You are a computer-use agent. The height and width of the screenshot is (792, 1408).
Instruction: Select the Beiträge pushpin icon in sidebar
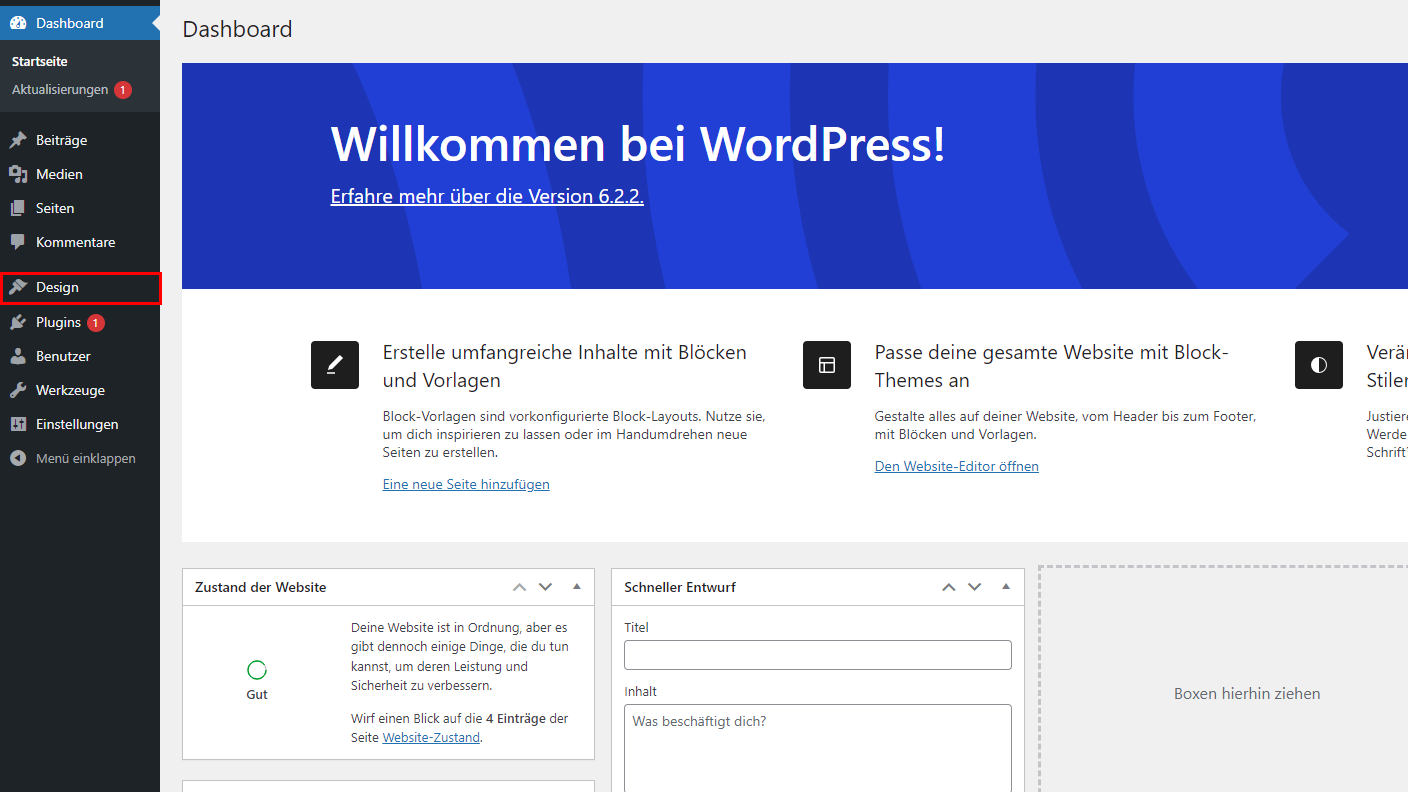tap(17, 139)
